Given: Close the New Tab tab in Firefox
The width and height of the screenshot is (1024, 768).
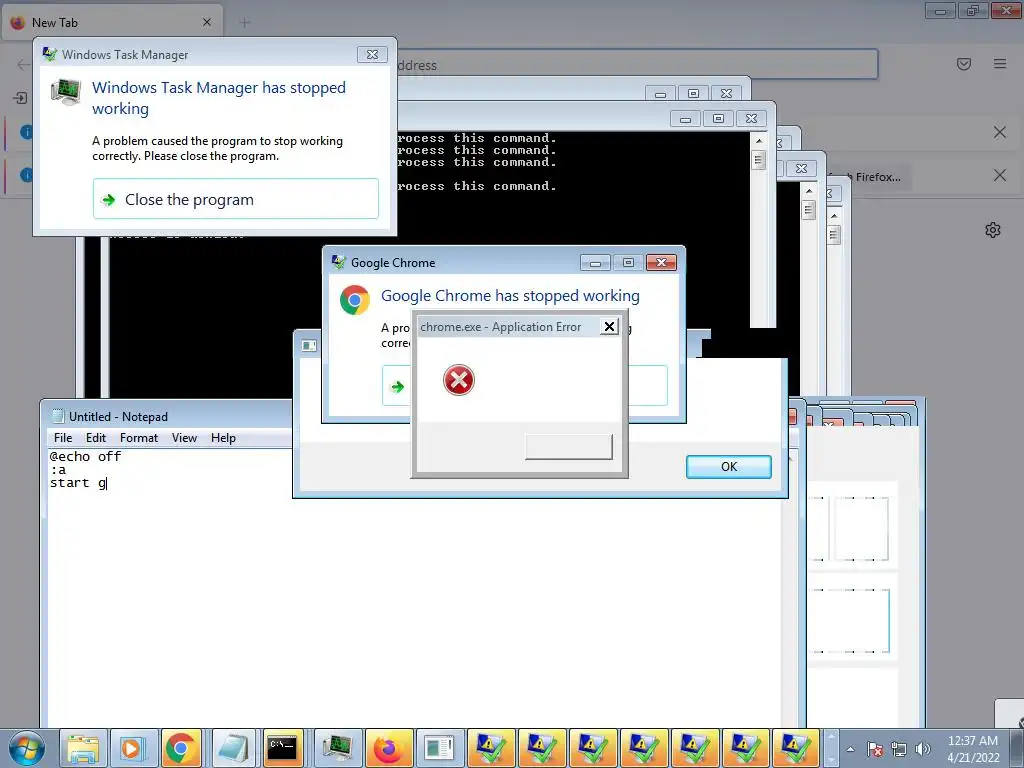Looking at the screenshot, I should (207, 22).
